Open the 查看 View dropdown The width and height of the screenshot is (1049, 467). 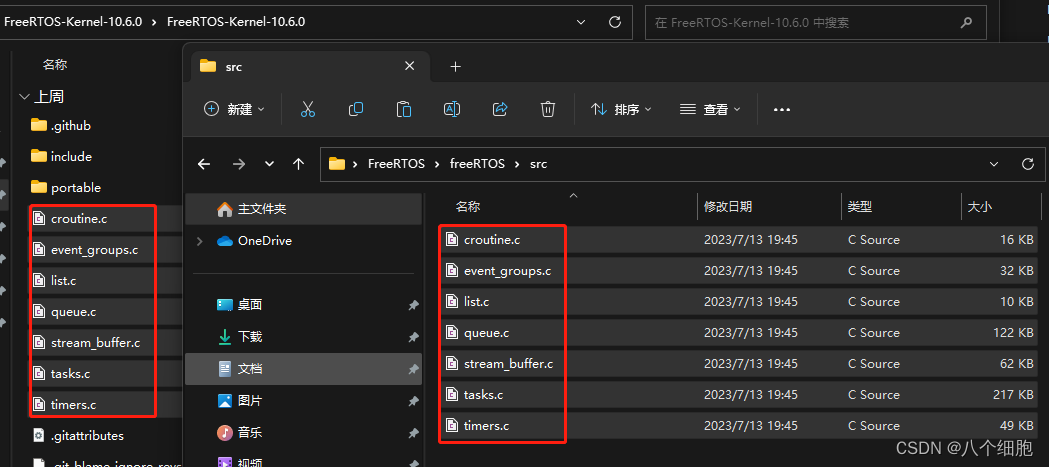click(710, 109)
